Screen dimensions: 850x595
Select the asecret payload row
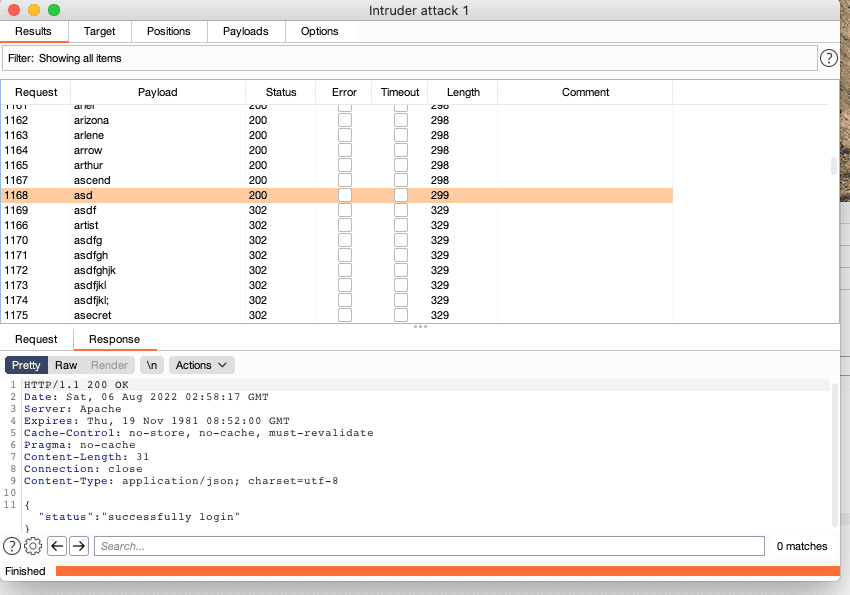point(157,315)
